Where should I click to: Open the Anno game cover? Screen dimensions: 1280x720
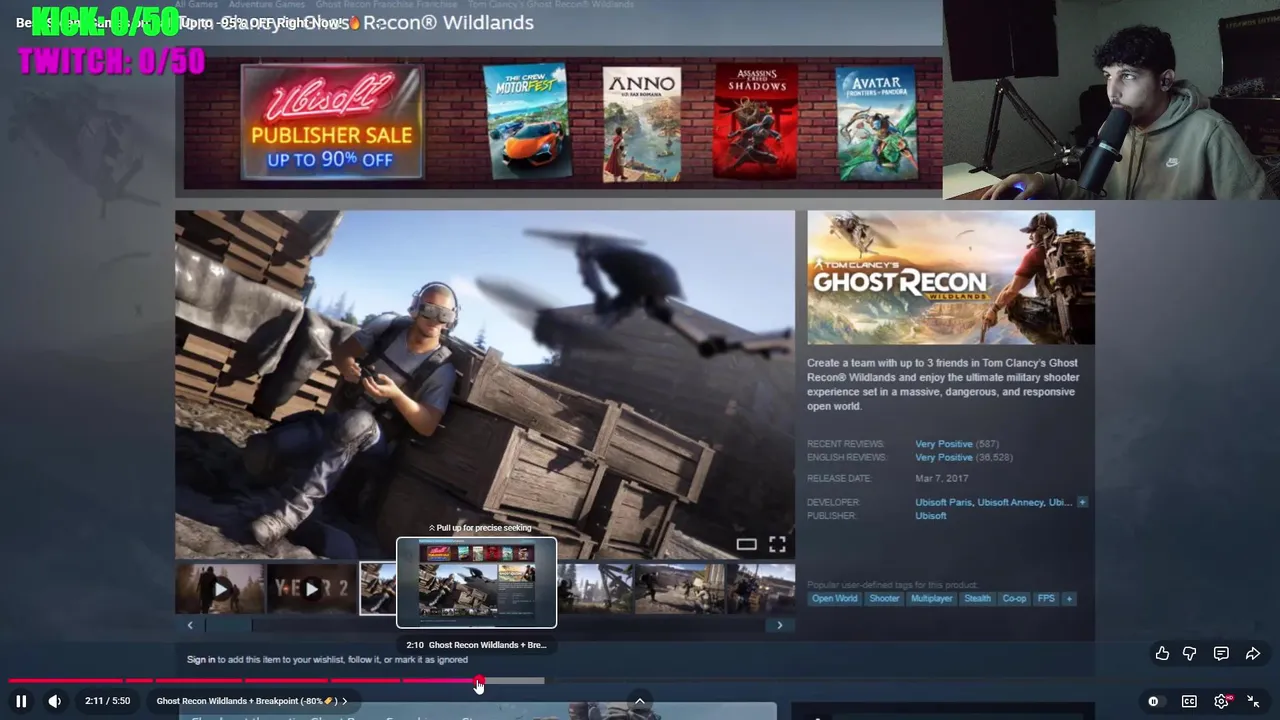642,124
